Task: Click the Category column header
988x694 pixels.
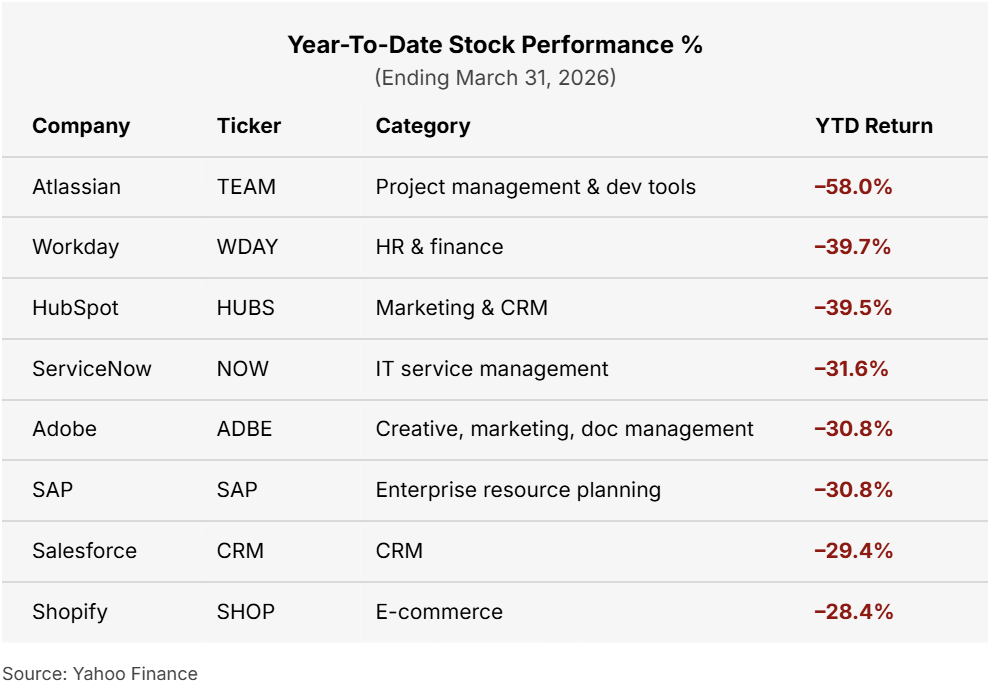Action: pyautogui.click(x=422, y=126)
